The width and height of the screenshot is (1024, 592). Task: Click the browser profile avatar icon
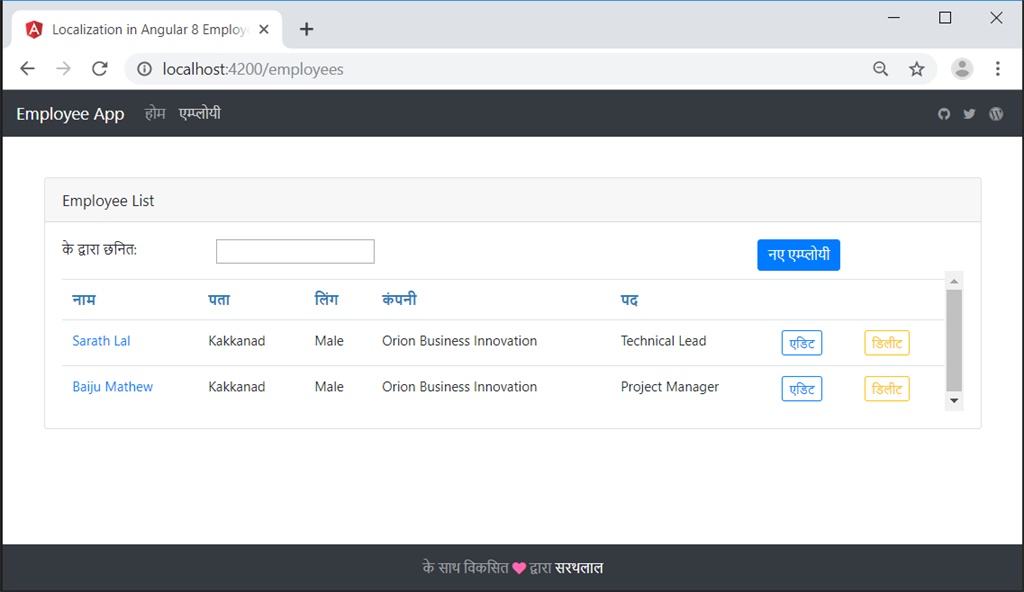(962, 68)
